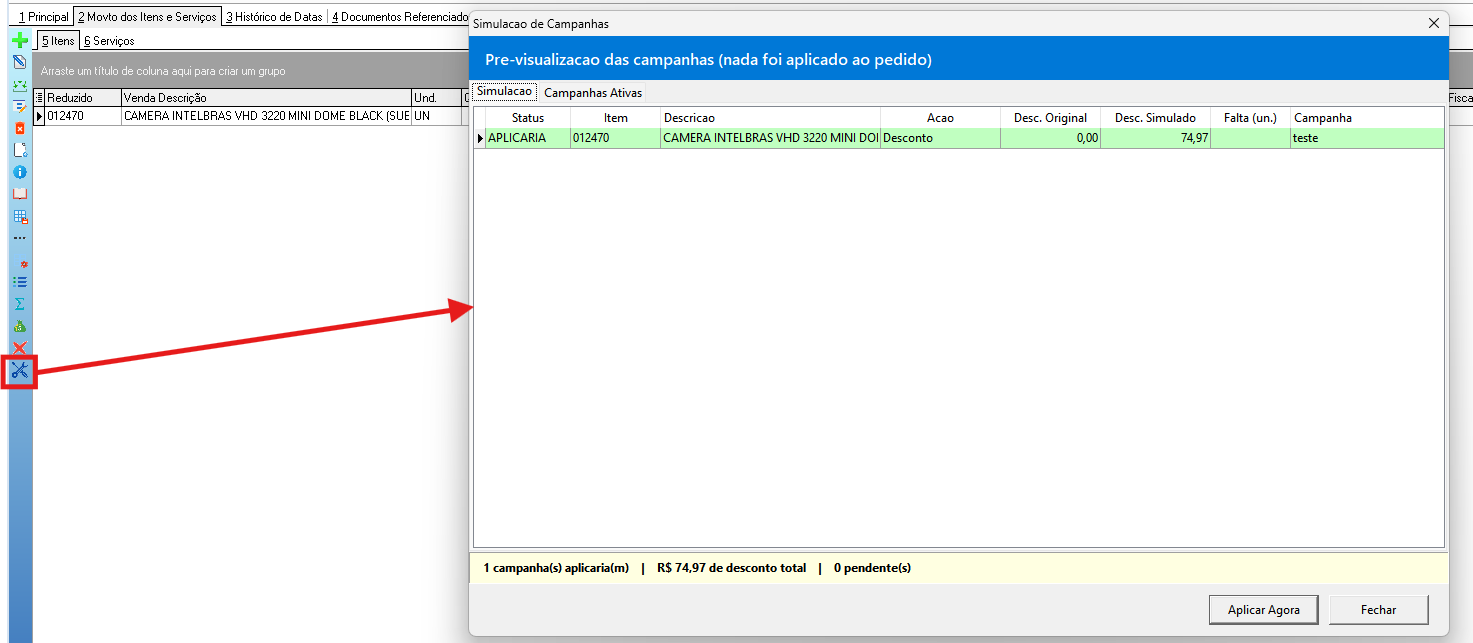Click the Desconto action cell
The width and height of the screenshot is (1473, 643).
click(x=940, y=138)
